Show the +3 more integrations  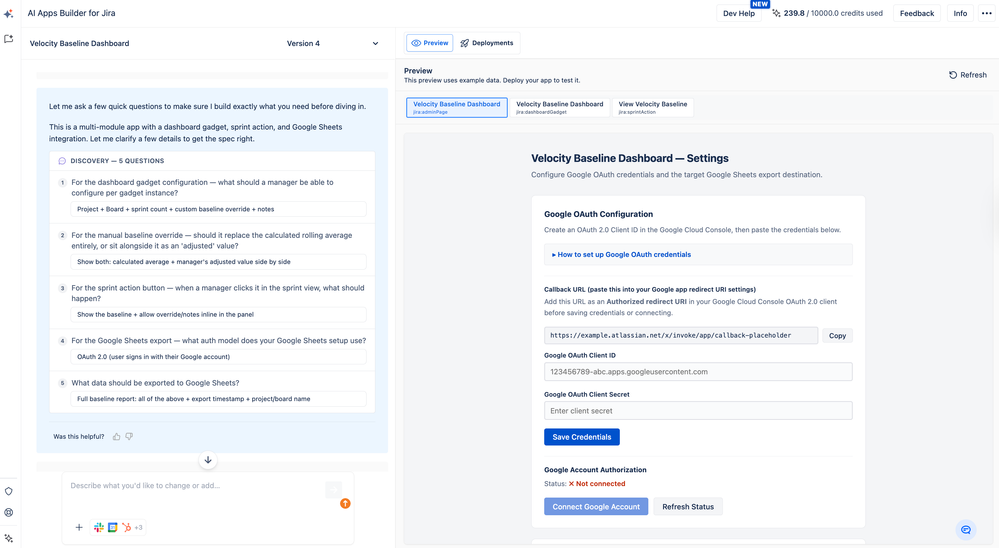coord(138,528)
